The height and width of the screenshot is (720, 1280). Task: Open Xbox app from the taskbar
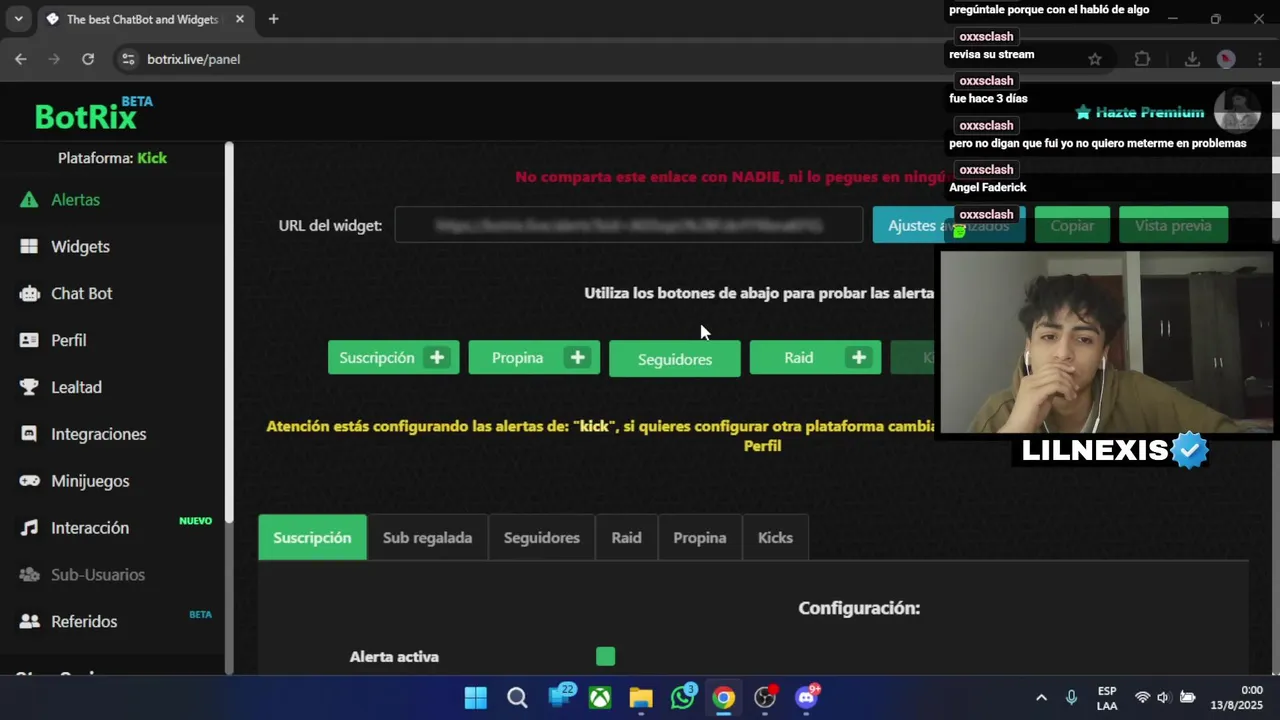pyautogui.click(x=600, y=697)
